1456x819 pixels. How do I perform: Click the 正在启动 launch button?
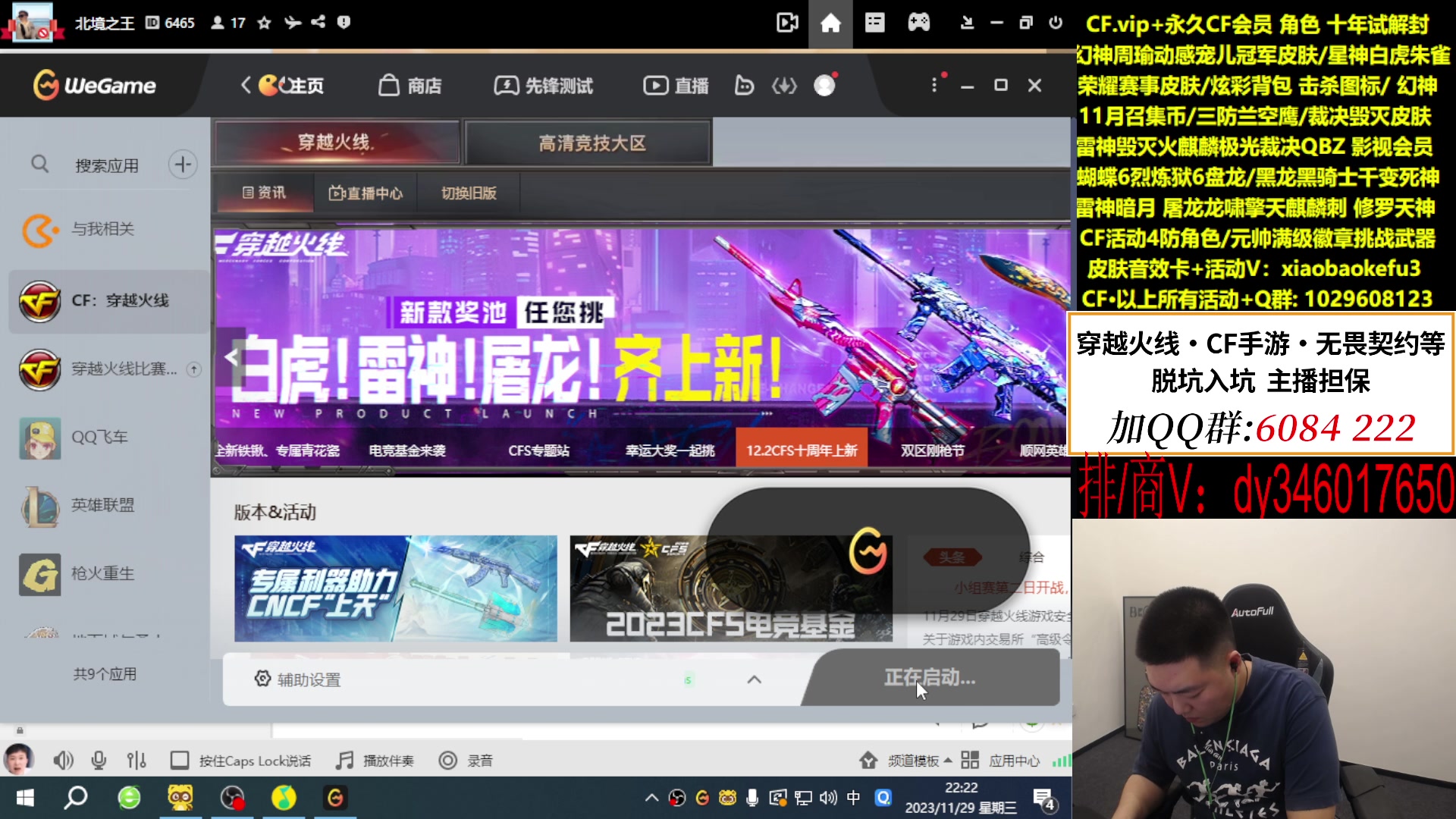930,677
